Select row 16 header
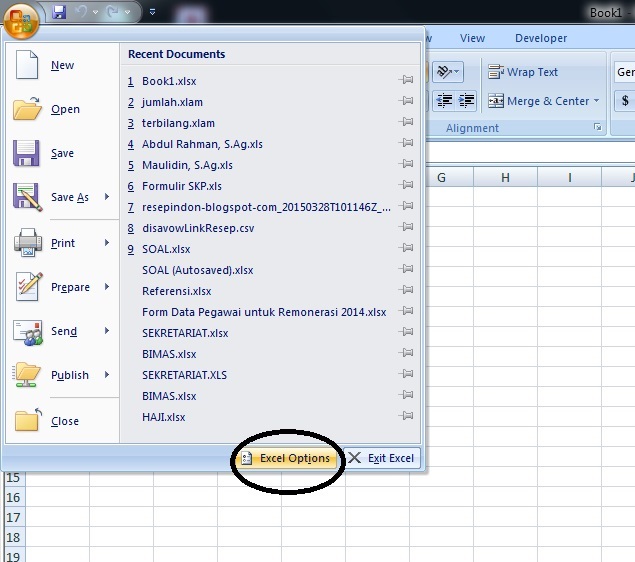Viewport: 635px width, 562px height. pos(13,497)
